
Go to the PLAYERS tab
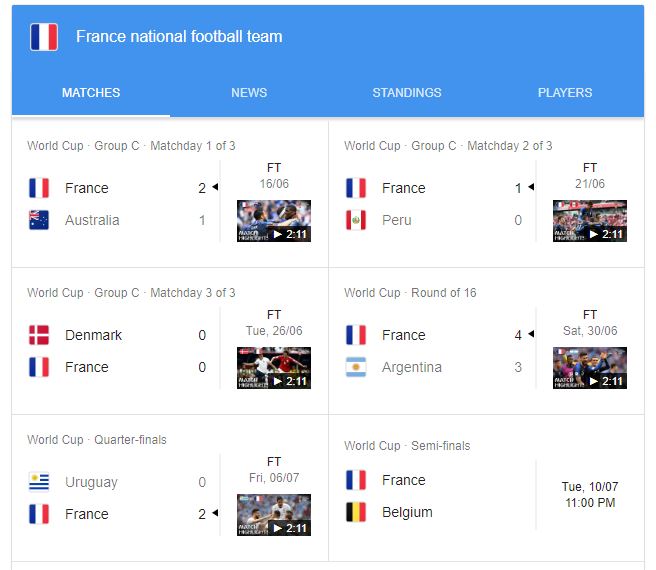pyautogui.click(x=565, y=92)
